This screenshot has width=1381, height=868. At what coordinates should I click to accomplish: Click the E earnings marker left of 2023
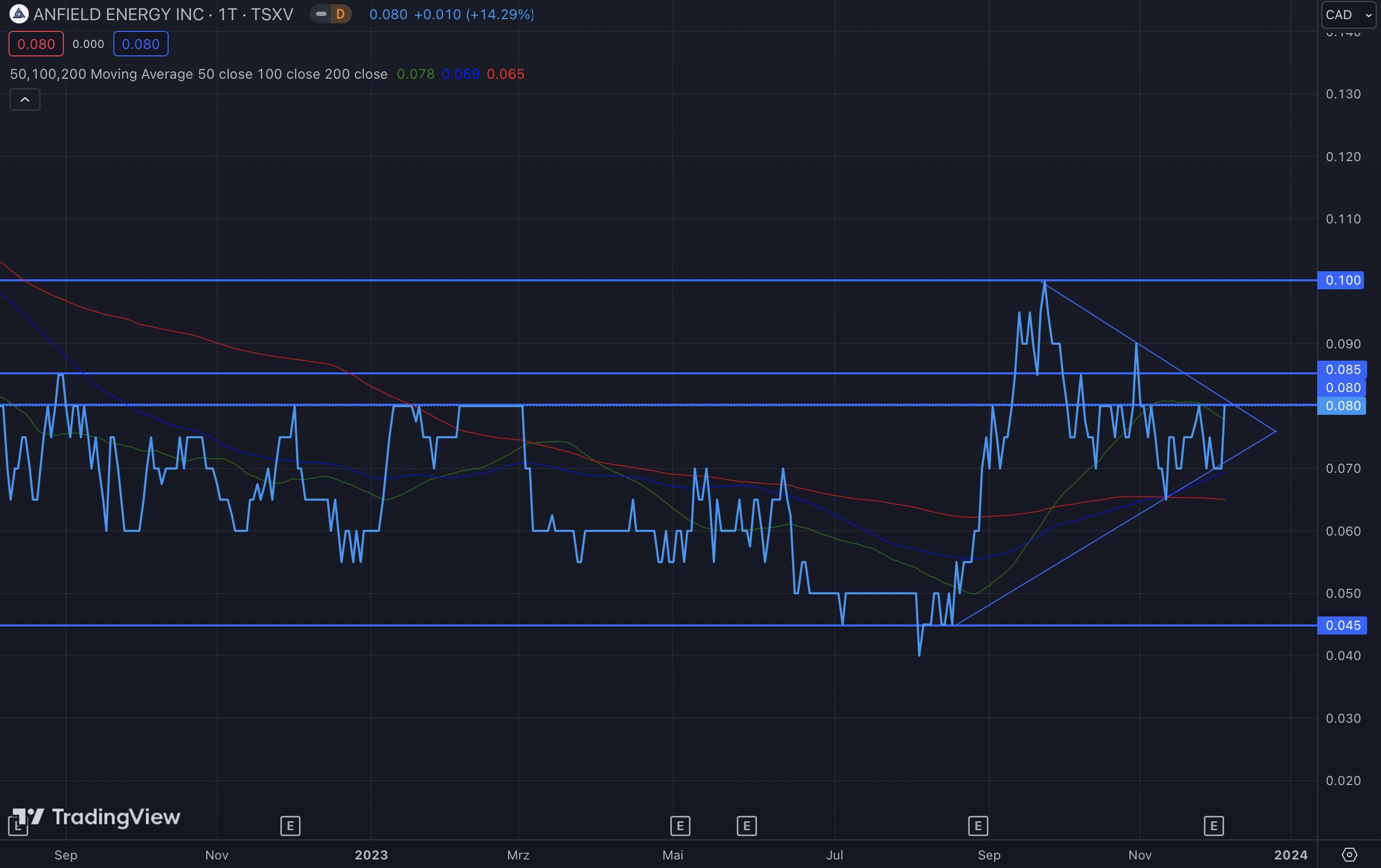pyautogui.click(x=290, y=825)
